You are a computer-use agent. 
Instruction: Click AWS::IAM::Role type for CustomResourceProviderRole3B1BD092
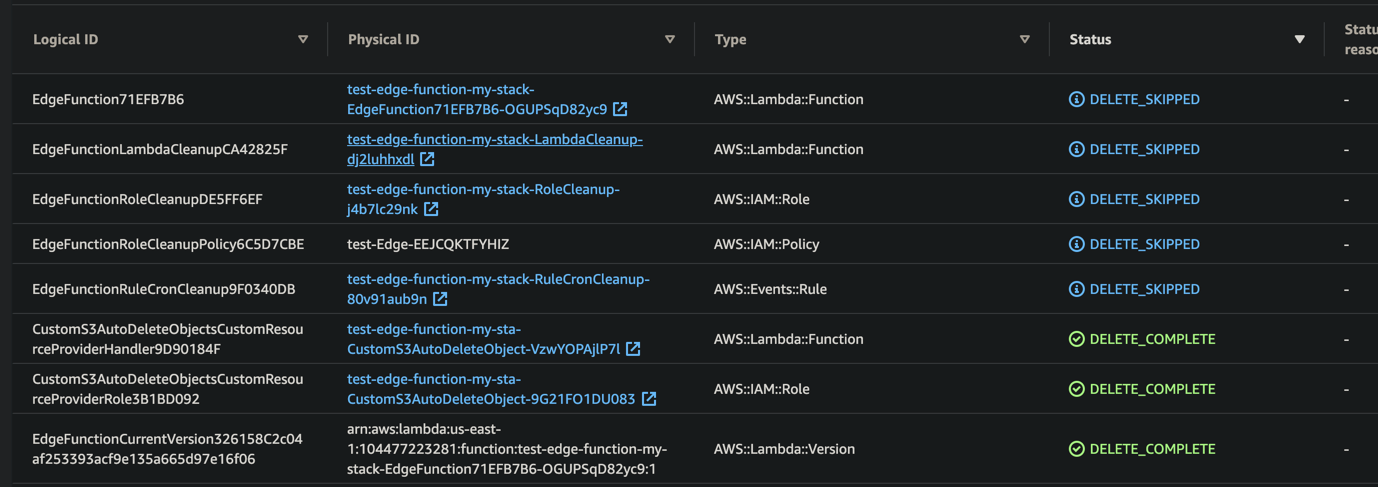(762, 389)
